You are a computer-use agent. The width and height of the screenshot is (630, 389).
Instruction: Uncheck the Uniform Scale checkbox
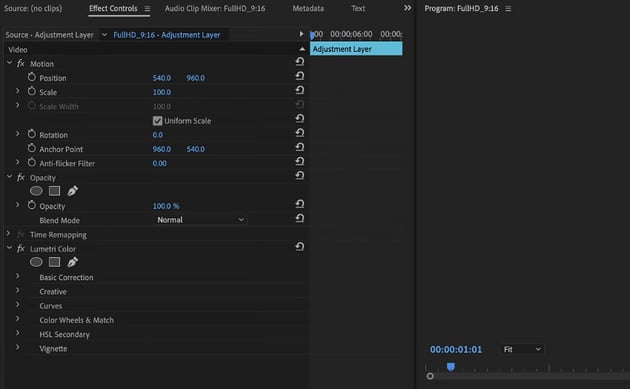[x=158, y=121]
